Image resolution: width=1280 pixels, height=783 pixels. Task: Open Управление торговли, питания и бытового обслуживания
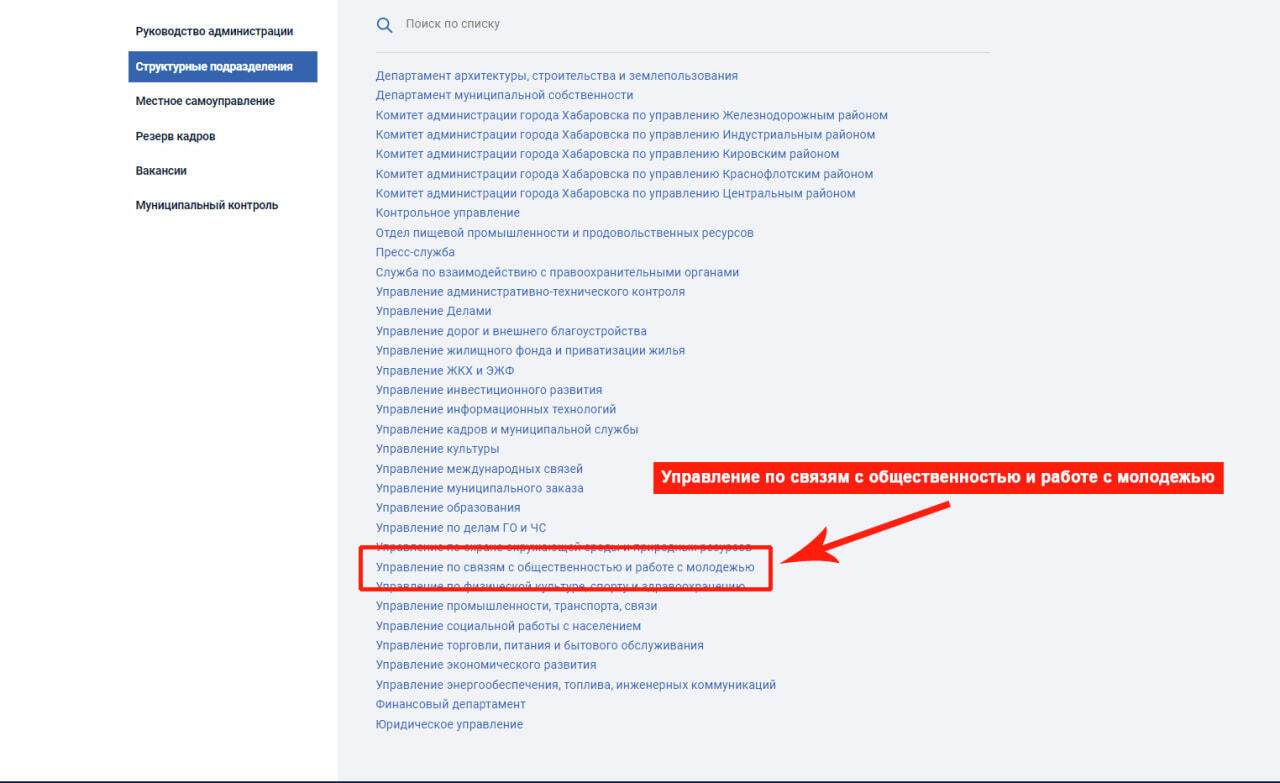click(x=540, y=645)
